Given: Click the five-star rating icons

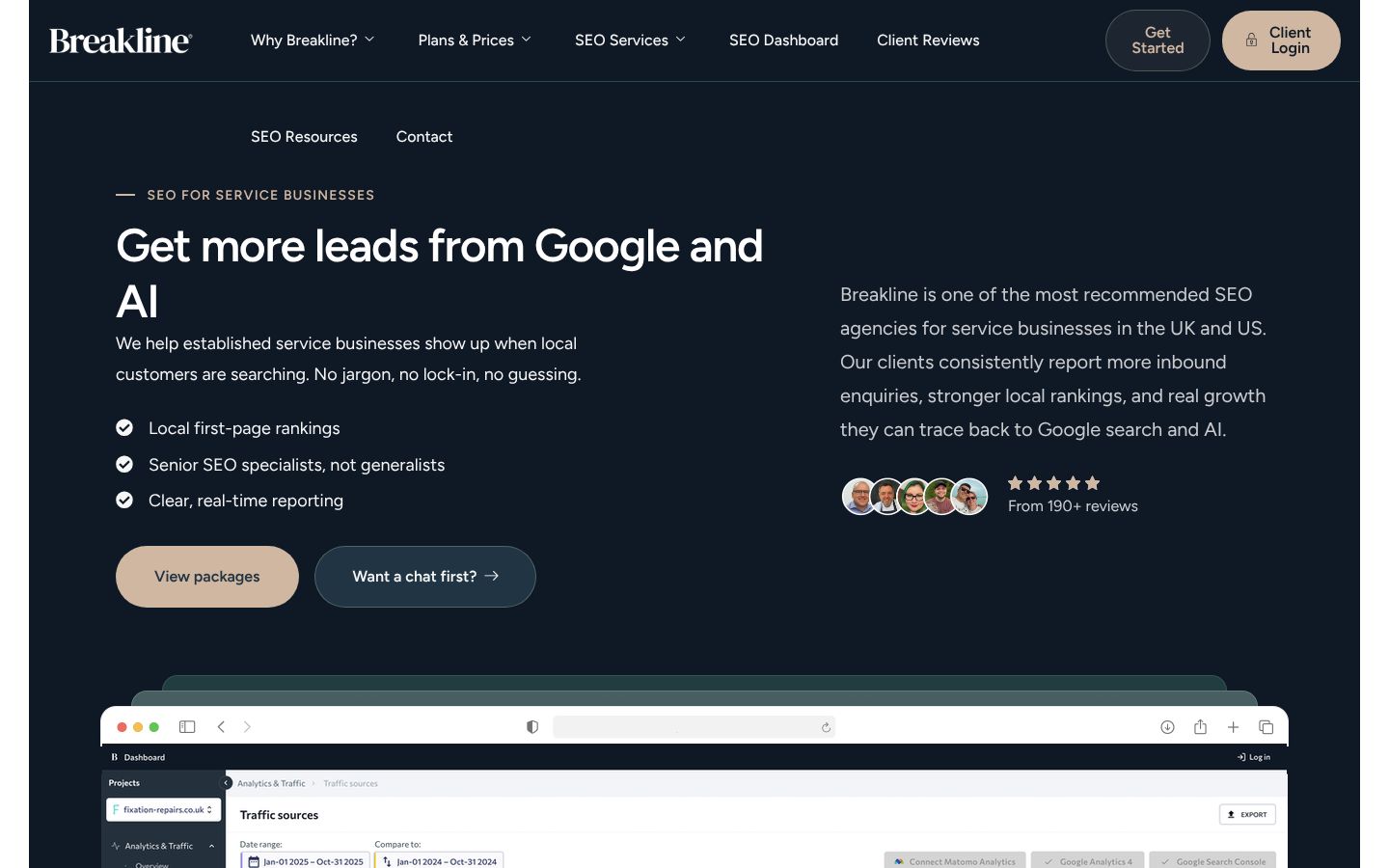Looking at the screenshot, I should tap(1053, 483).
